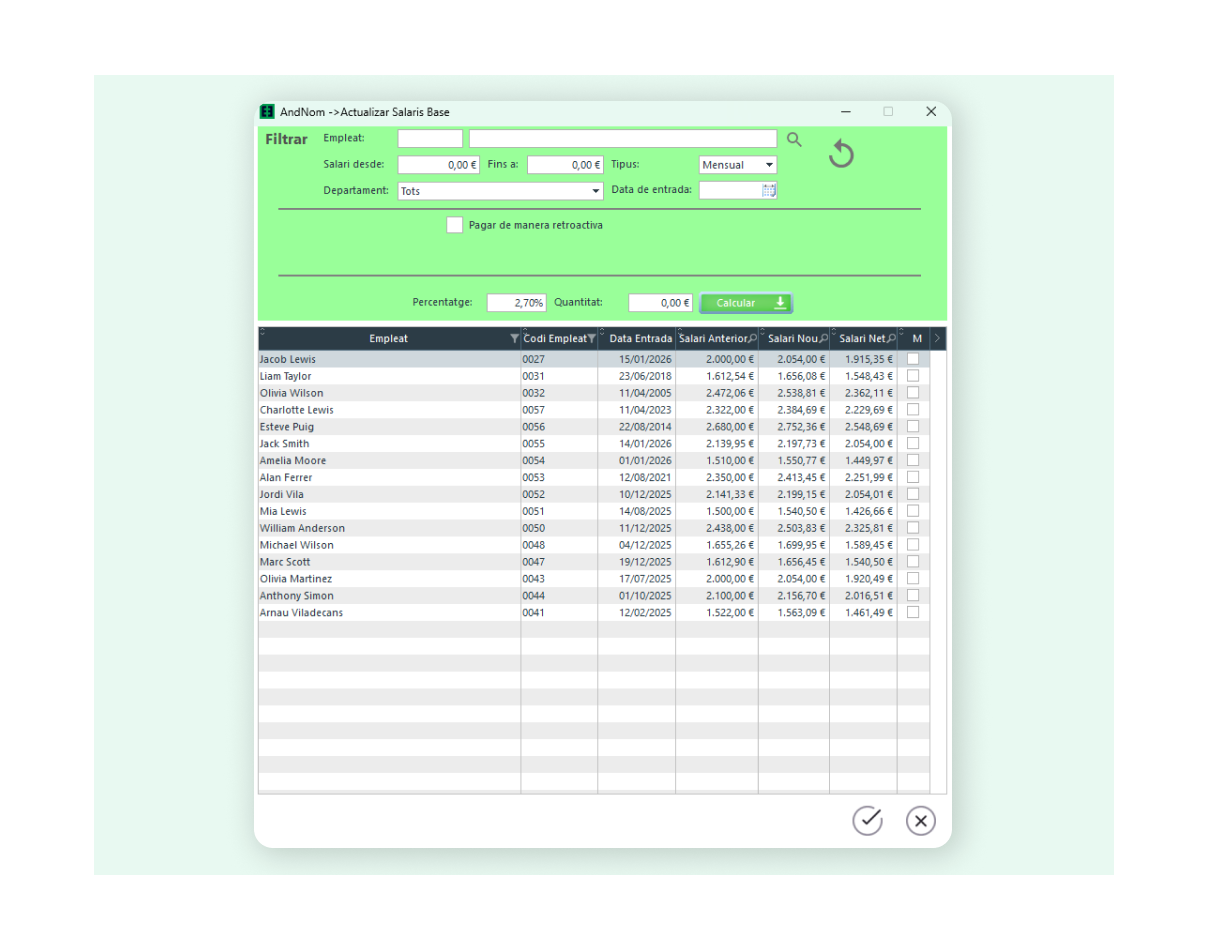Tick the M checkbox for Jacob Lewis
The height and width of the screenshot is (929, 1211).
click(912, 359)
